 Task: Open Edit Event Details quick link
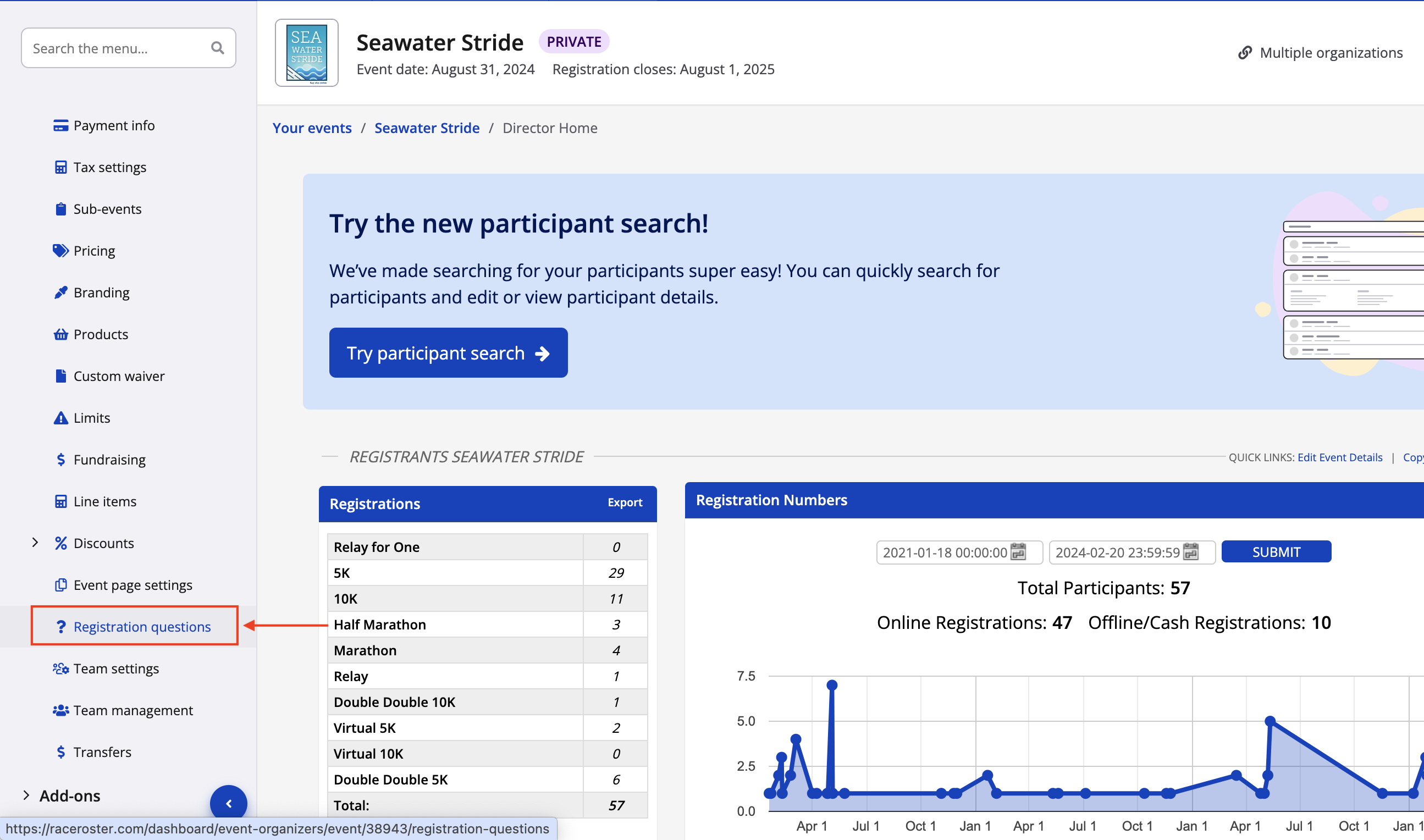coord(1340,457)
